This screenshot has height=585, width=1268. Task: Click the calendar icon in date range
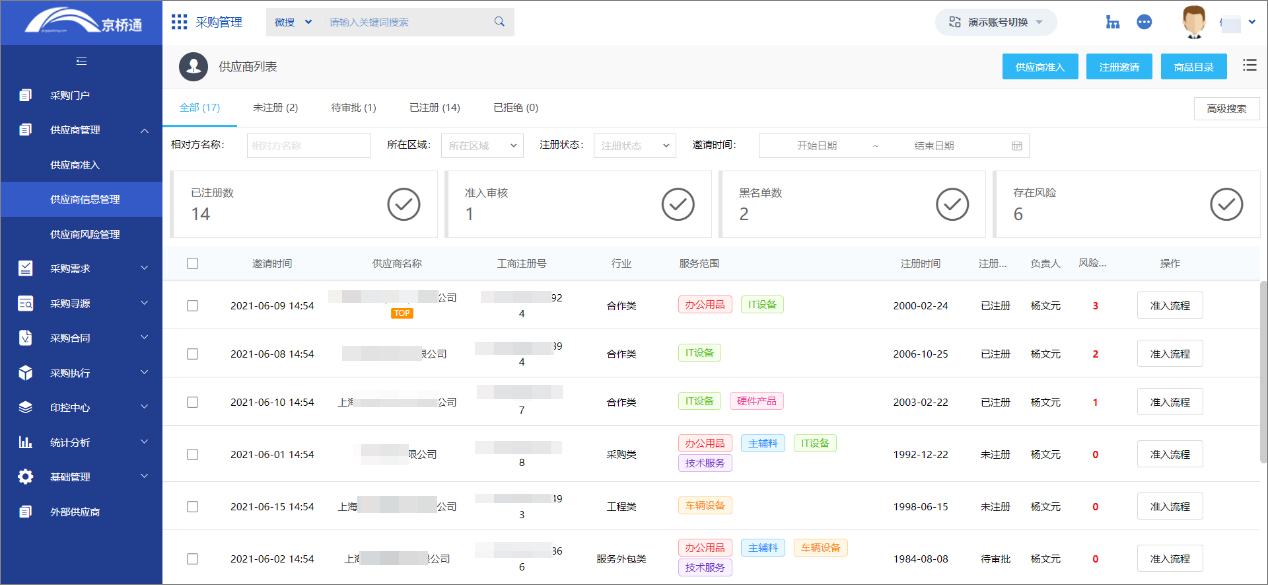pyautogui.click(x=1017, y=146)
